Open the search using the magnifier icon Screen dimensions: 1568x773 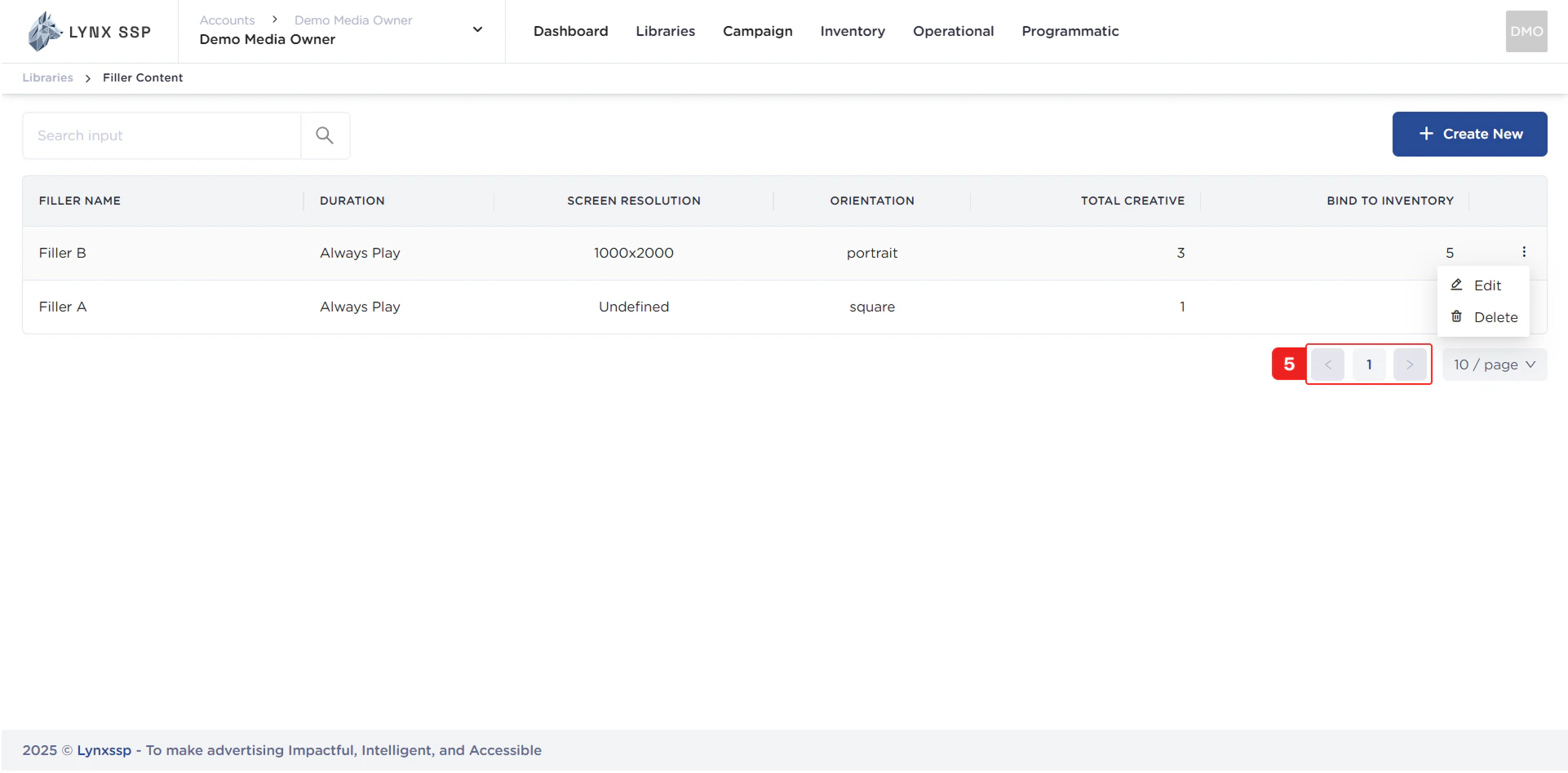point(325,135)
